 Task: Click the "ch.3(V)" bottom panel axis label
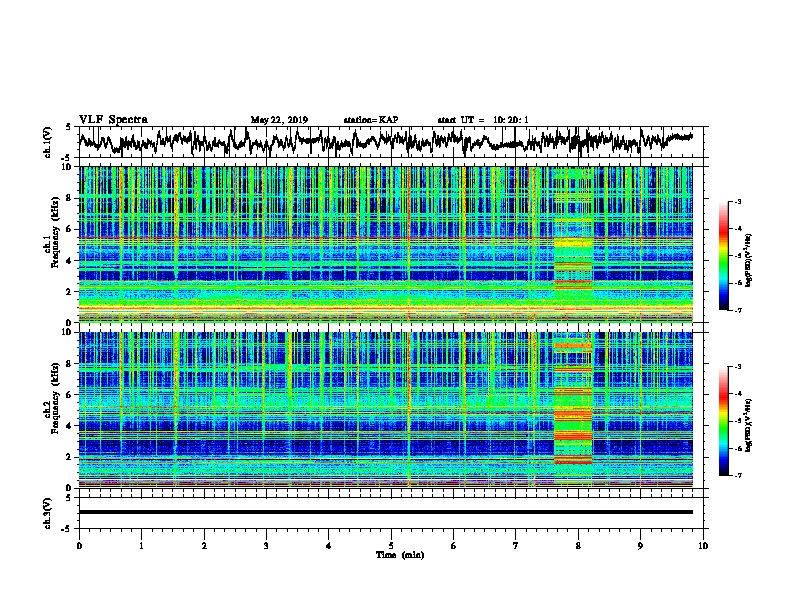[48, 513]
